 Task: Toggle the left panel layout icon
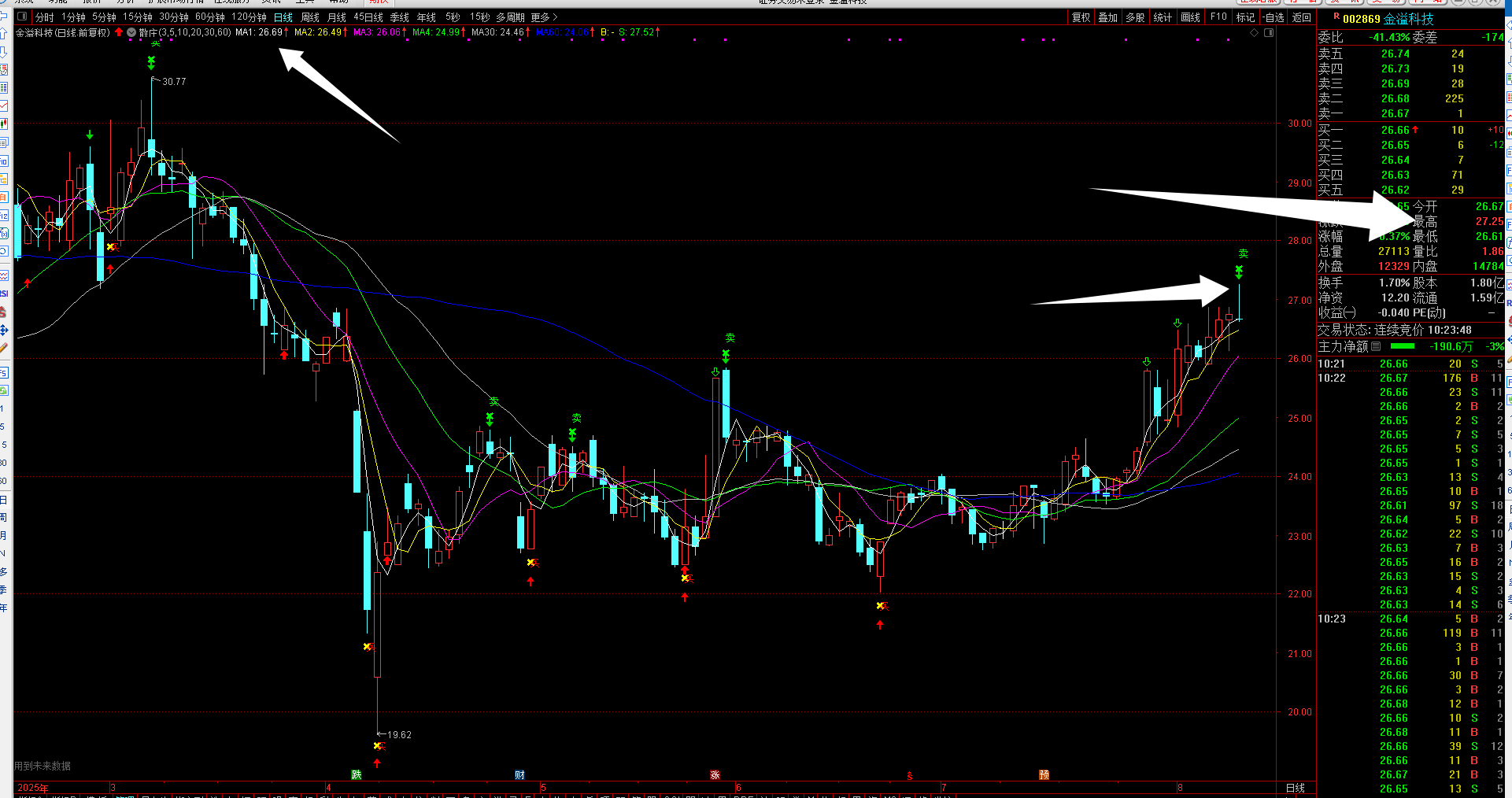(x=21, y=17)
